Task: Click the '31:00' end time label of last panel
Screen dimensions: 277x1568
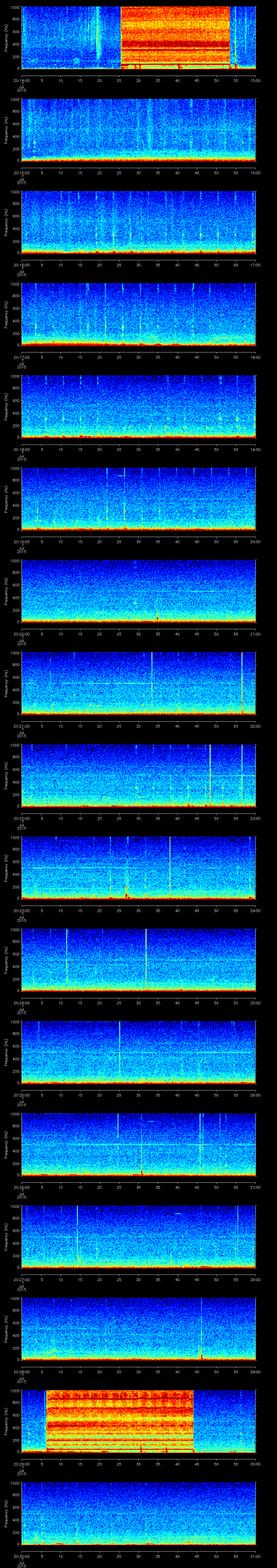Action: tap(255, 1556)
